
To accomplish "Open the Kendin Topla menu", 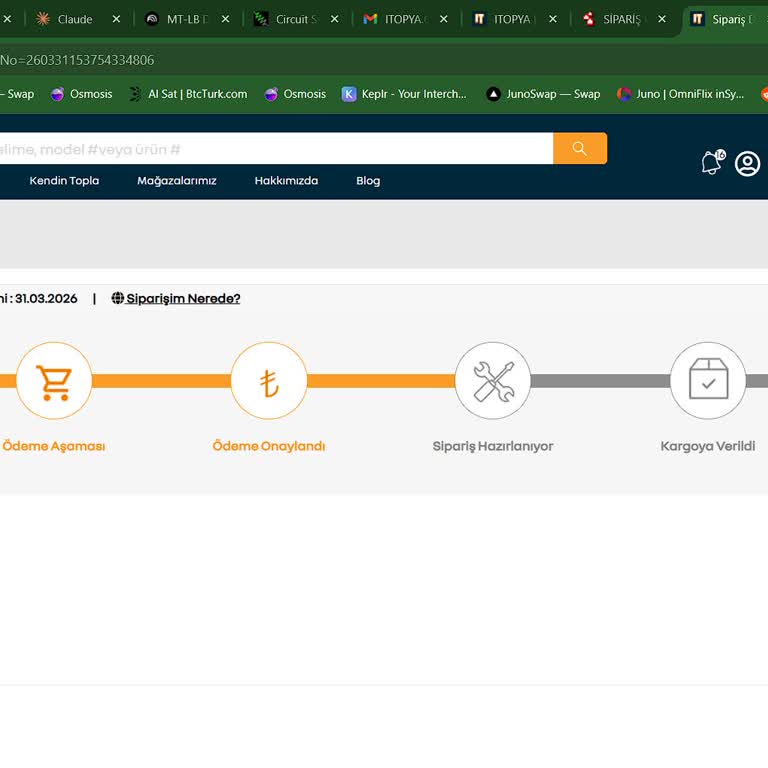I will click(x=64, y=181).
